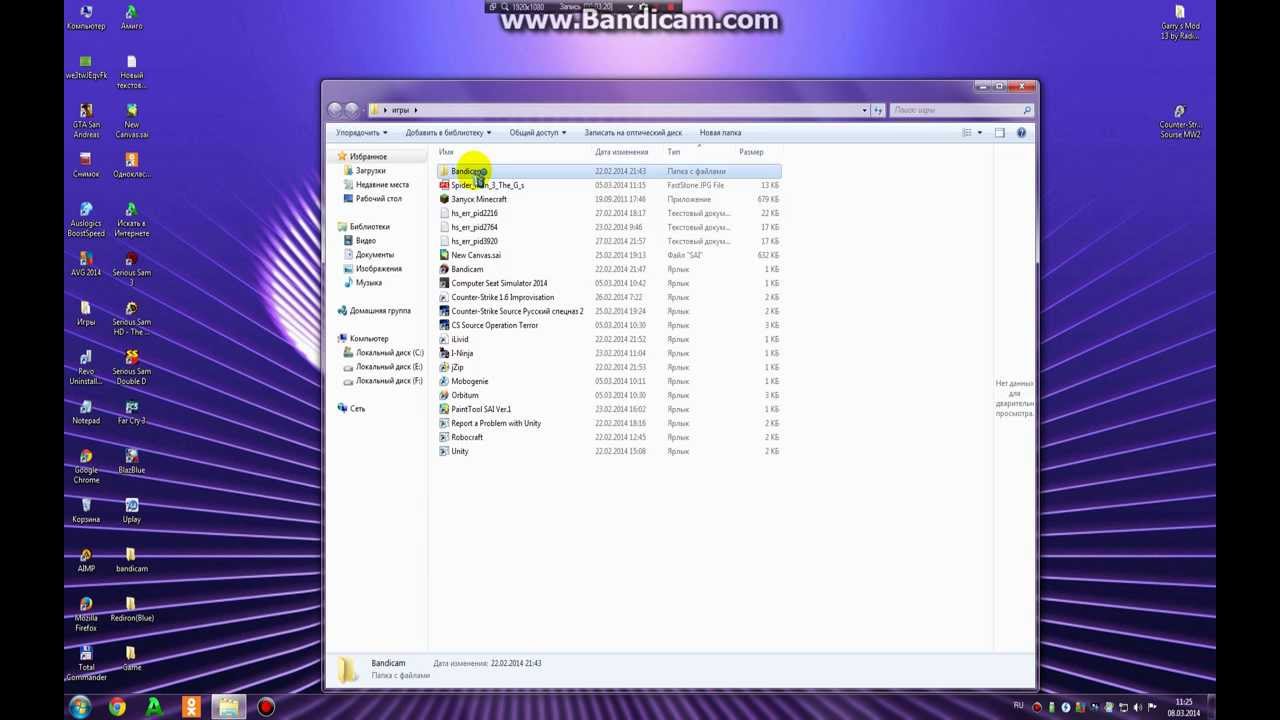The height and width of the screenshot is (720, 1280).
Task: Click the change view icon
Action: [x=966, y=132]
